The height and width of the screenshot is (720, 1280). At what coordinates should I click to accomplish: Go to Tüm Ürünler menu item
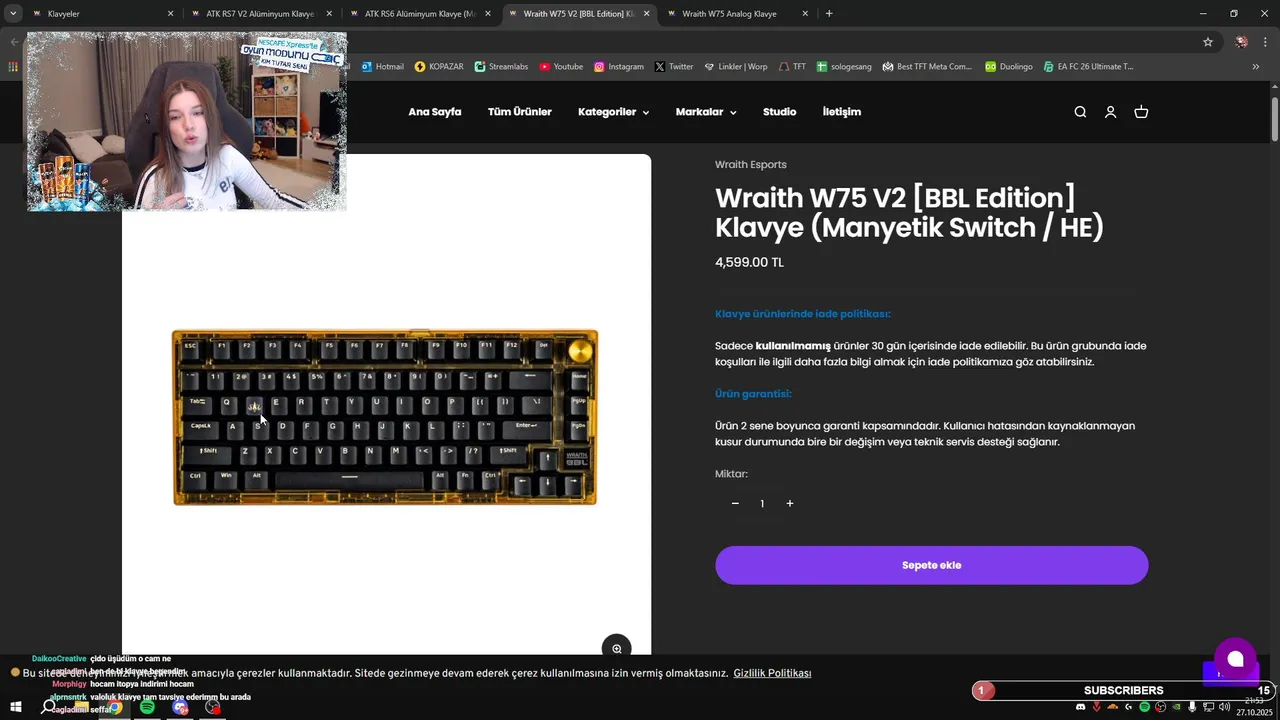520,112
